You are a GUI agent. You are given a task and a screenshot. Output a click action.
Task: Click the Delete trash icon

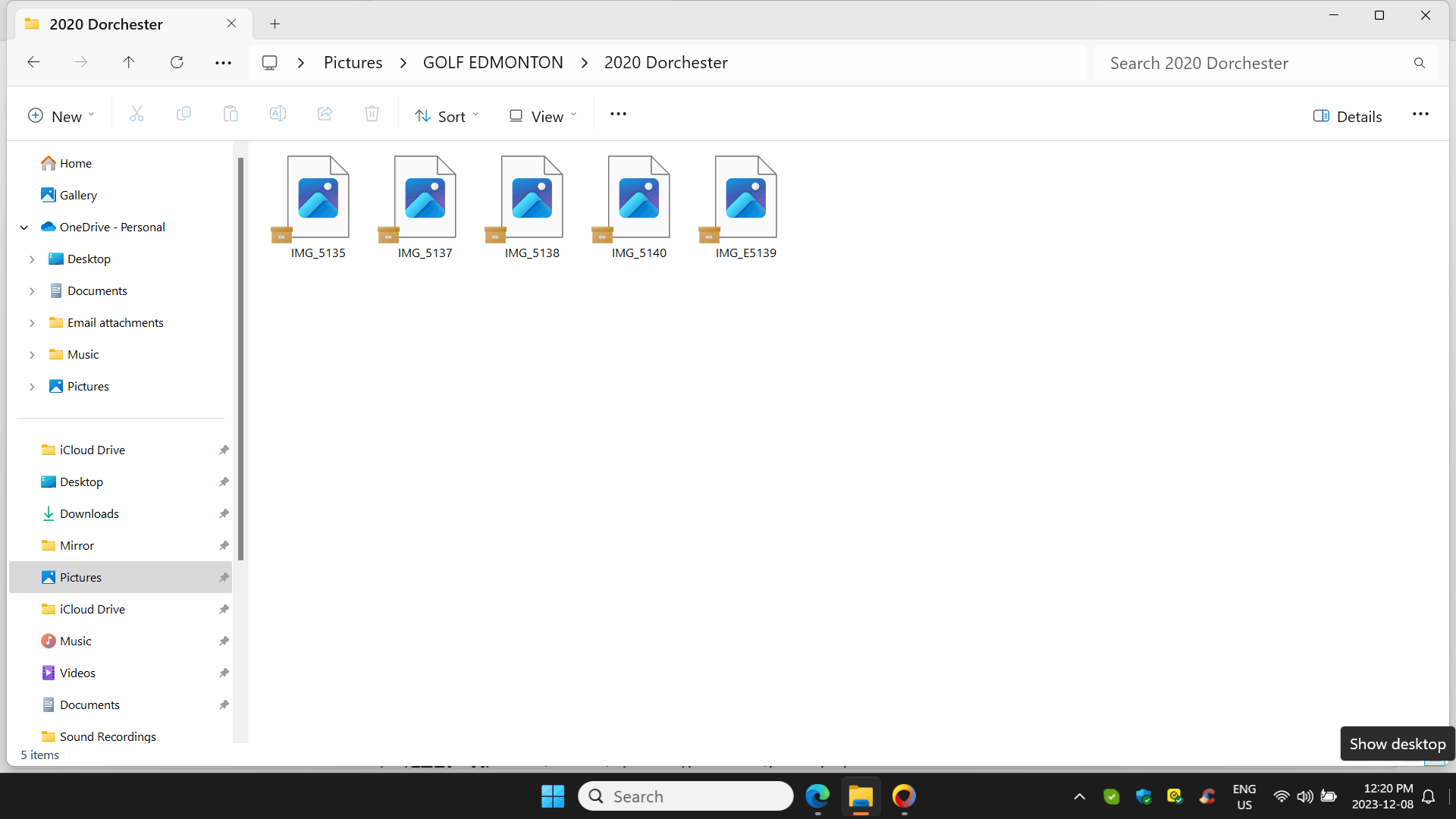point(372,115)
